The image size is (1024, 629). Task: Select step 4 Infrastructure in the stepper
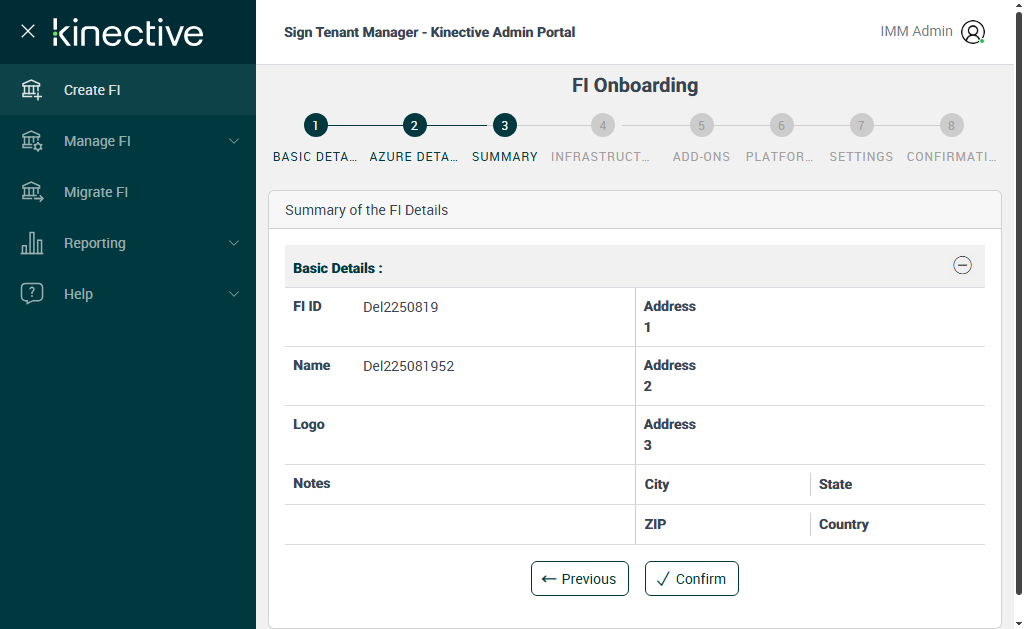point(602,126)
